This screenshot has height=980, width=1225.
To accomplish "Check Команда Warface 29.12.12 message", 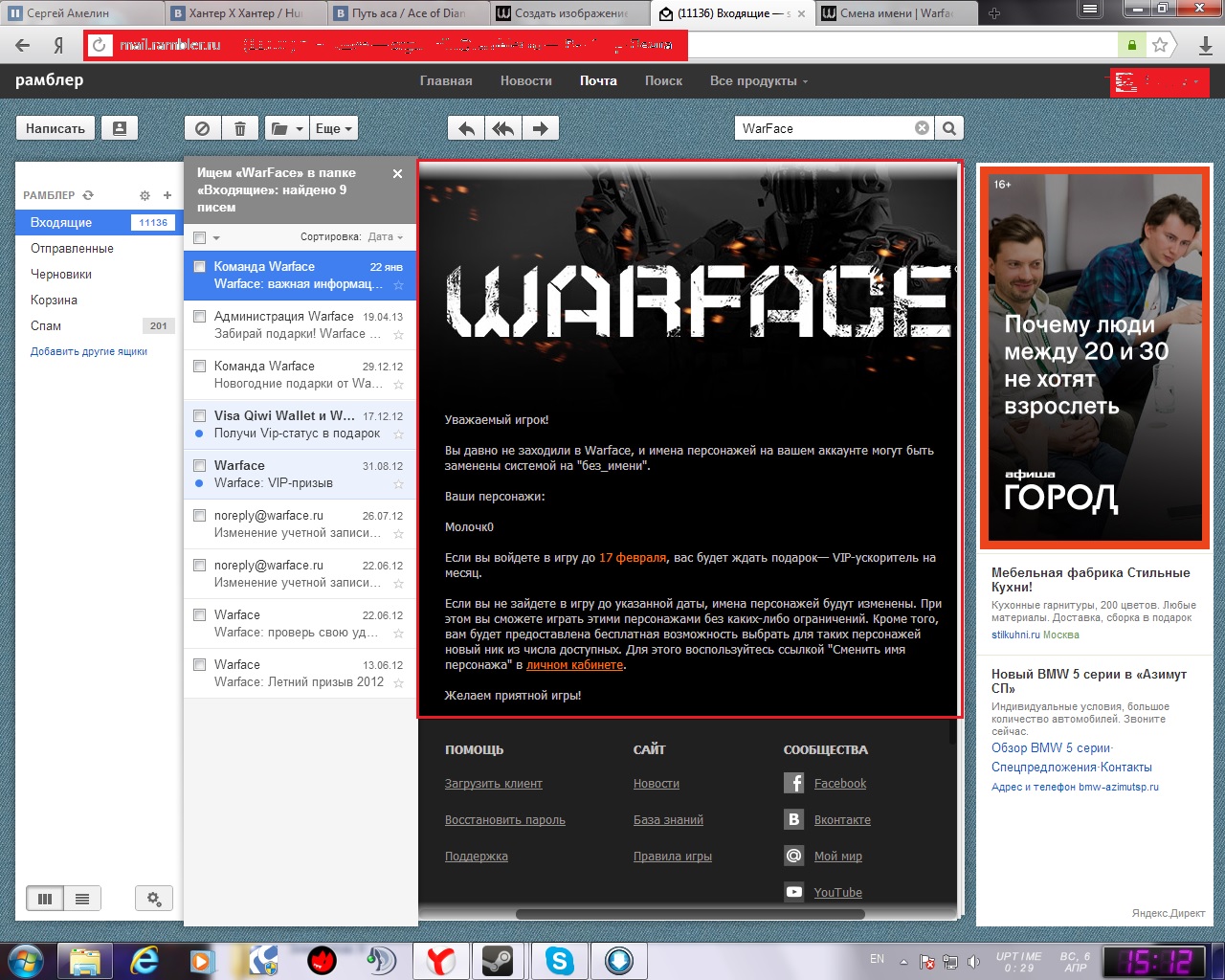I will pos(200,366).
